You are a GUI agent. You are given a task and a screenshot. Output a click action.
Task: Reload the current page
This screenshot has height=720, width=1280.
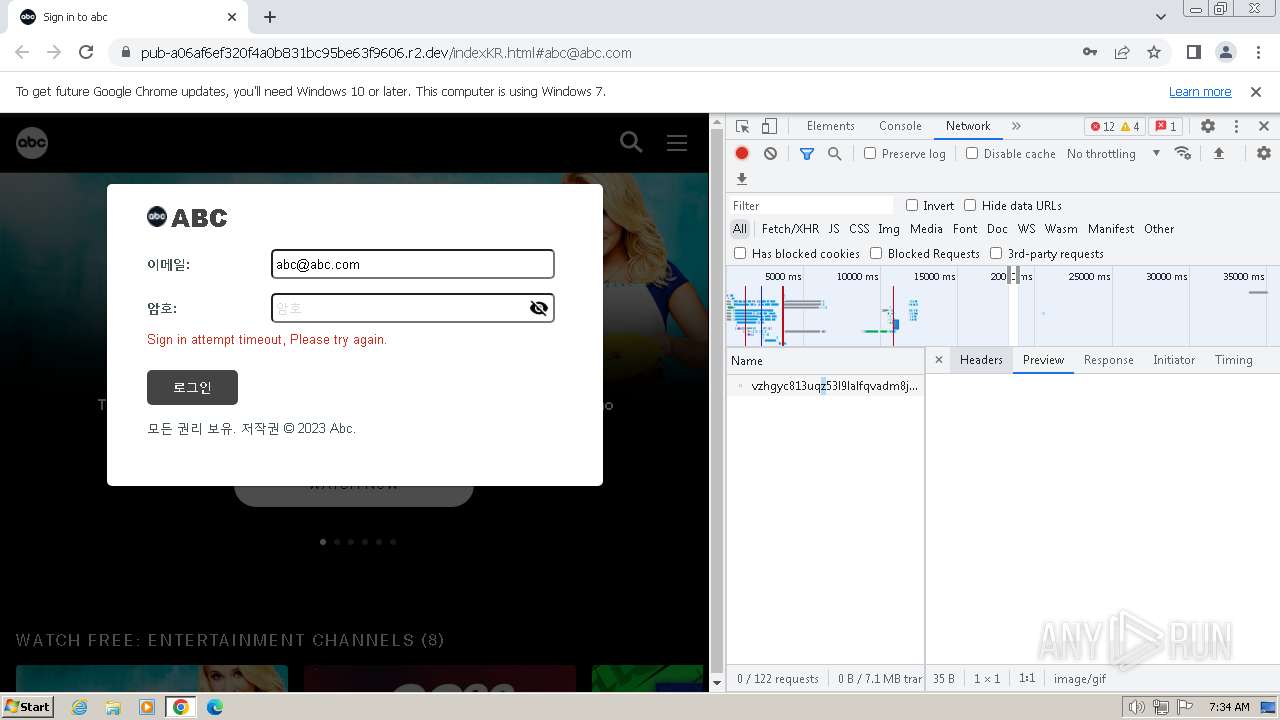point(86,52)
